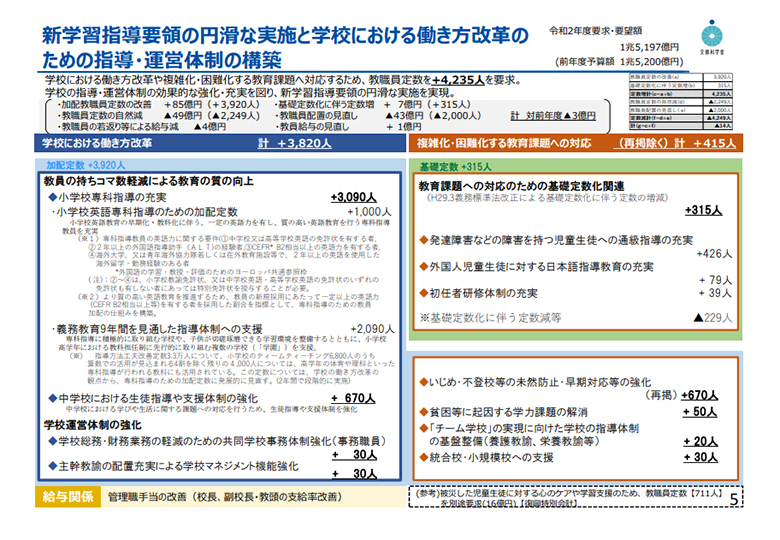Click the '+ 670人' figure in the left panel
The image size is (780, 540).
coord(353,399)
